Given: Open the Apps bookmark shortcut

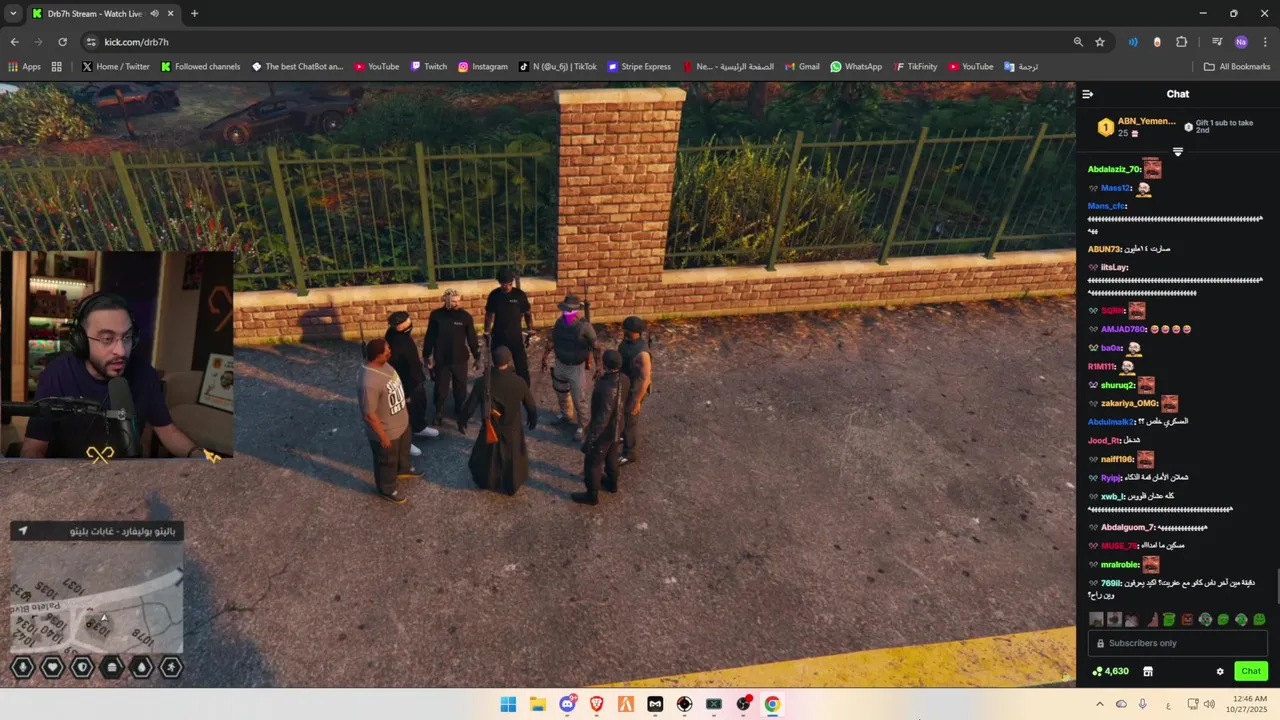Looking at the screenshot, I should click(x=24, y=67).
